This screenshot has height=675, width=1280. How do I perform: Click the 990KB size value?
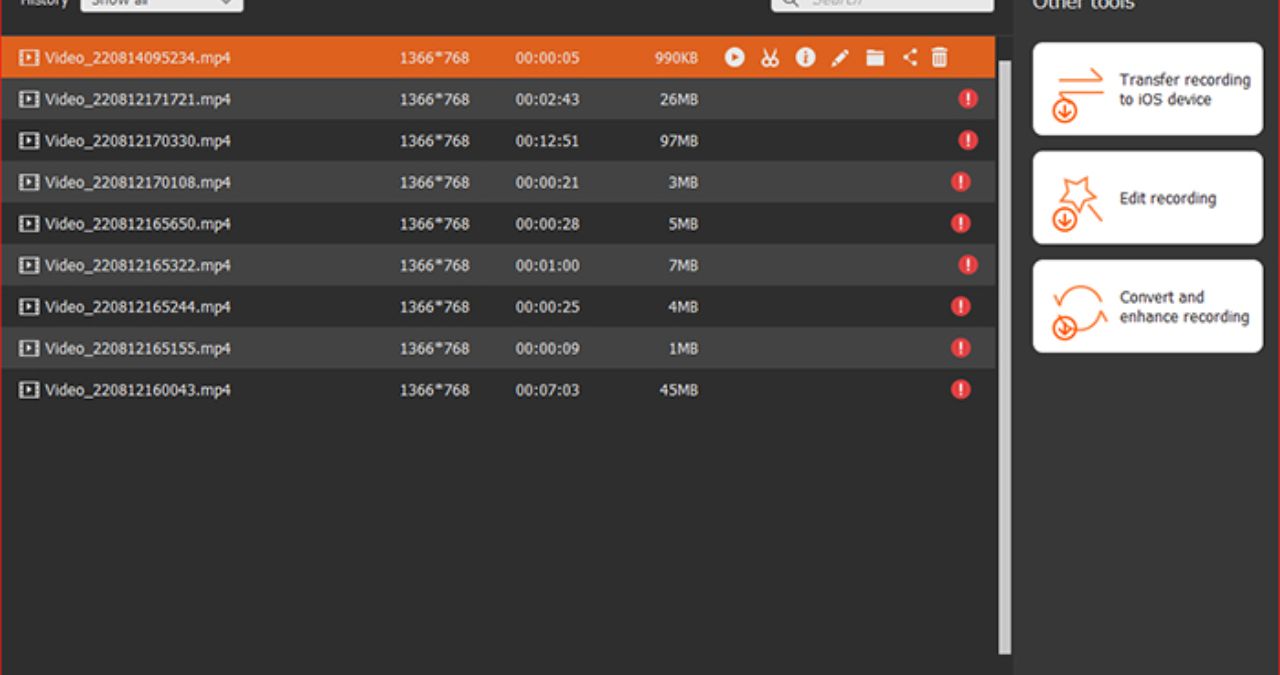point(676,58)
